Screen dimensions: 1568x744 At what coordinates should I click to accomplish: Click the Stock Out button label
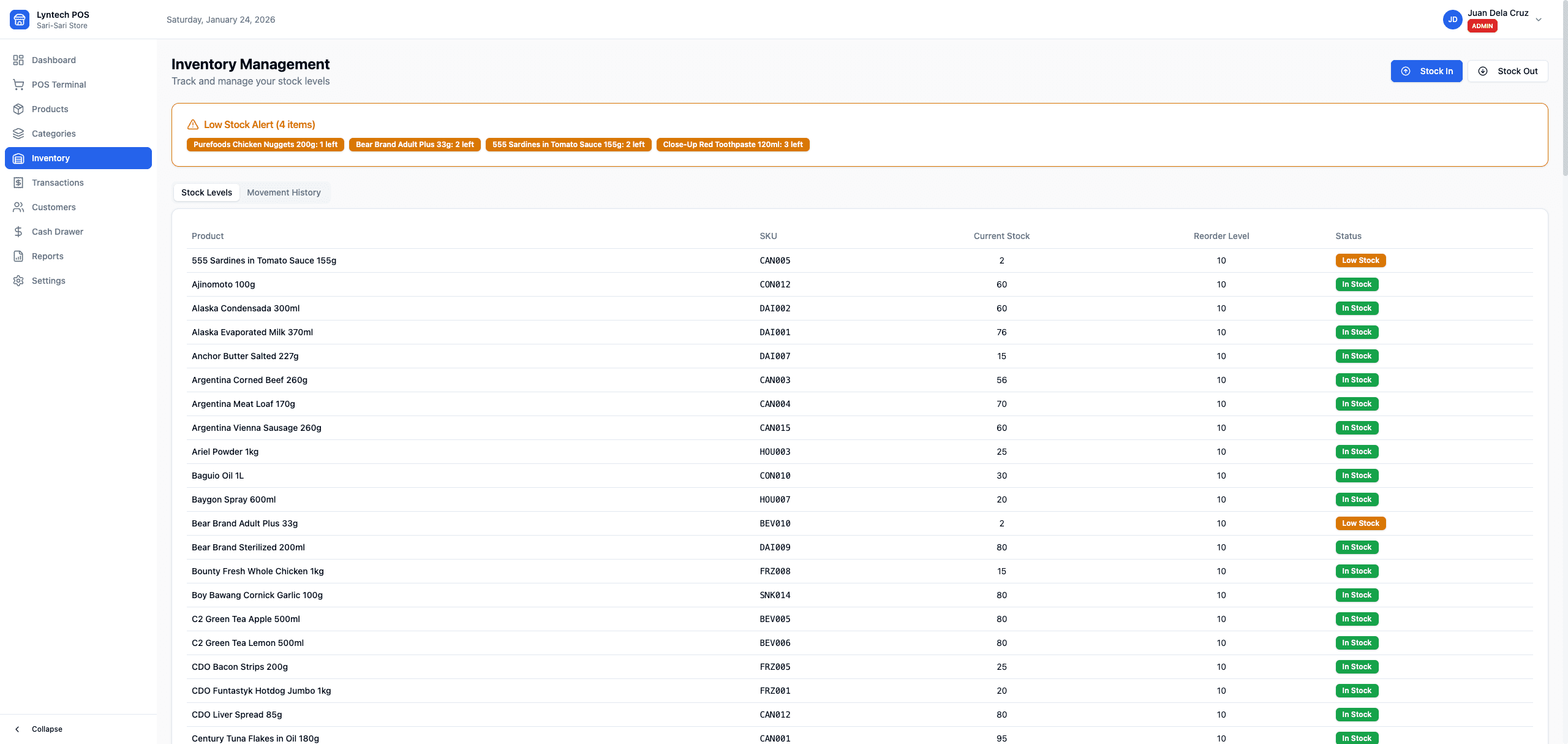tap(1518, 71)
